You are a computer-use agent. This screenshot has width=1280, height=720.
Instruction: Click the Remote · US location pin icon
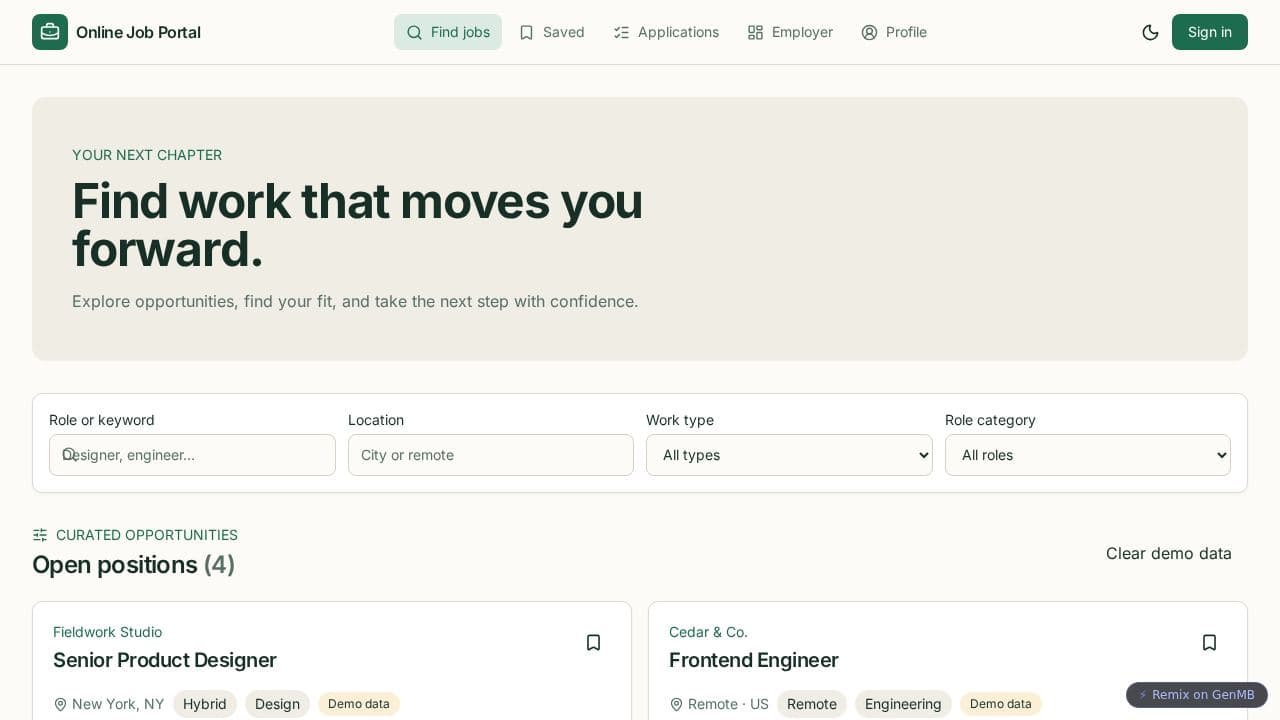(x=676, y=704)
